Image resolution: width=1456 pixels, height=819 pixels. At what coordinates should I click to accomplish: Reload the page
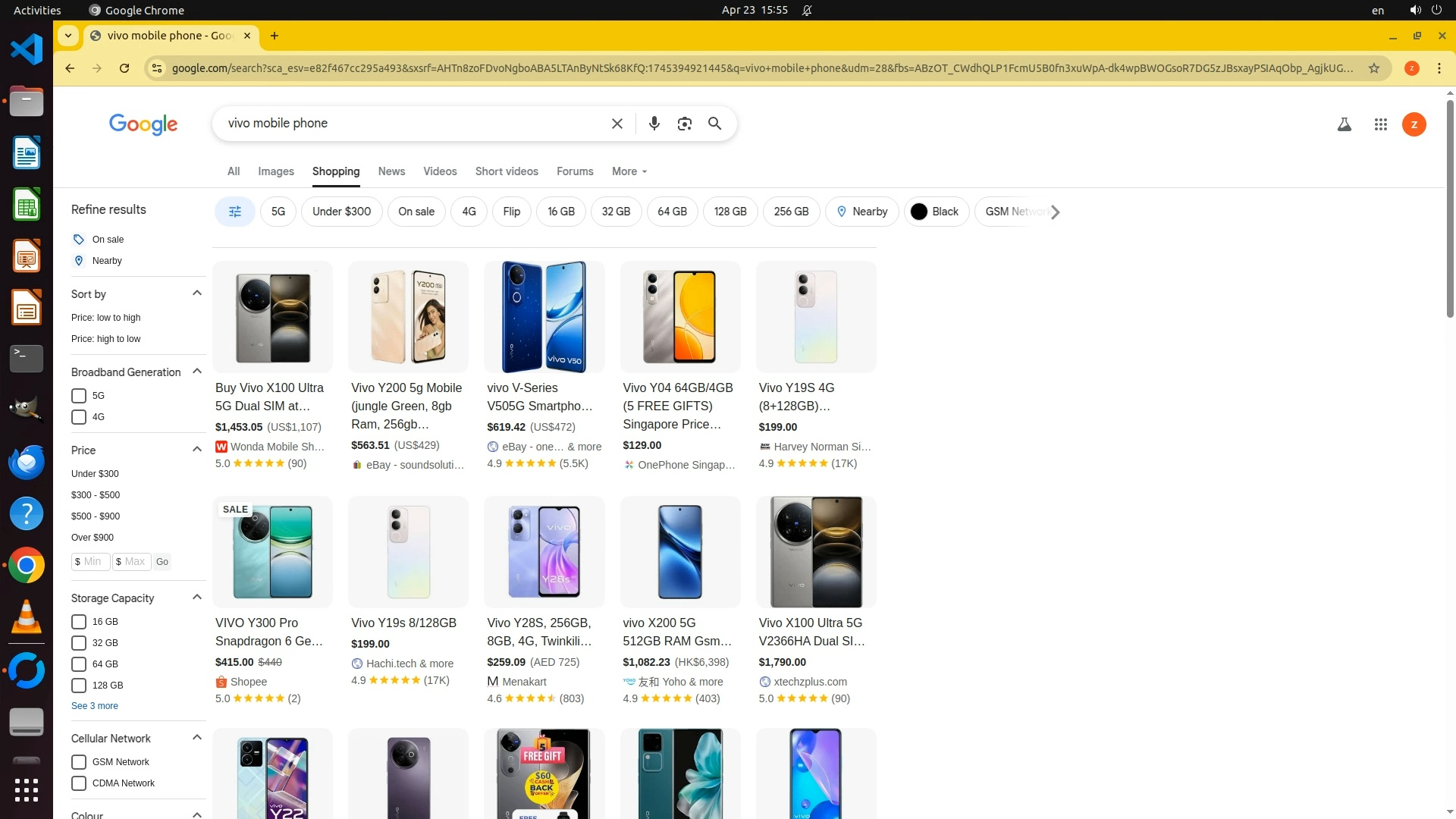pyautogui.click(x=124, y=68)
